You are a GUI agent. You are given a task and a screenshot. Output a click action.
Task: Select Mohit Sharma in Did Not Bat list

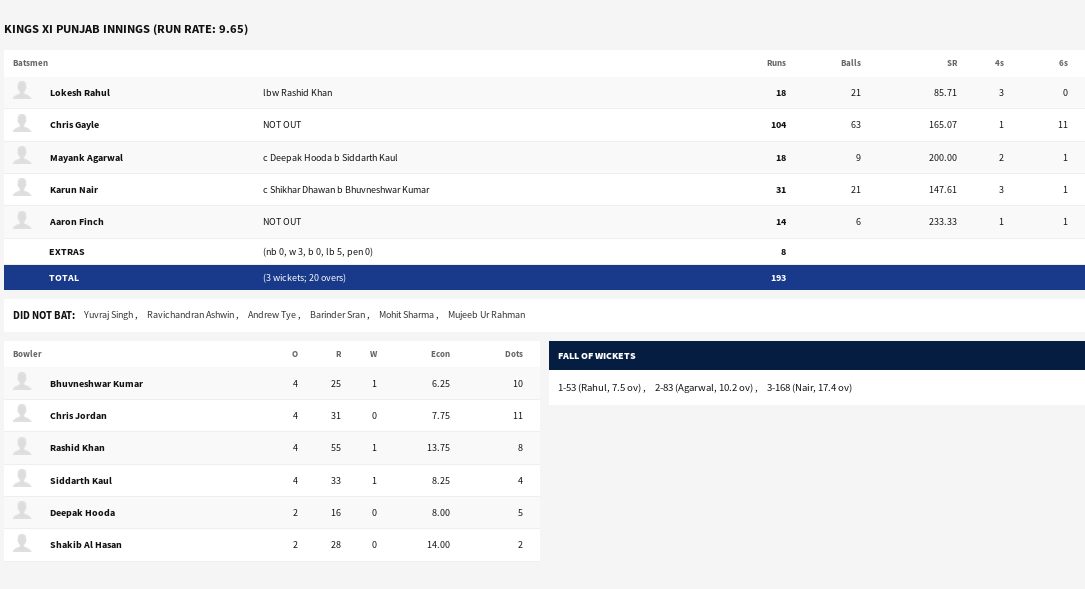tap(406, 315)
